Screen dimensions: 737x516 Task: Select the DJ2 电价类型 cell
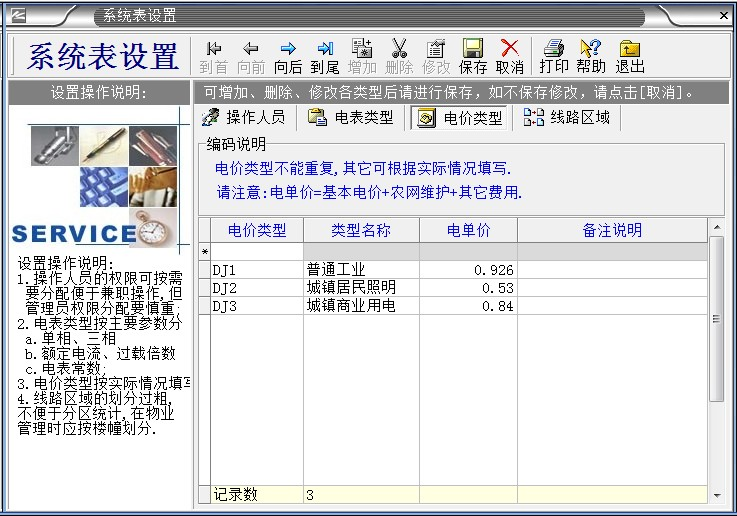coord(256,288)
